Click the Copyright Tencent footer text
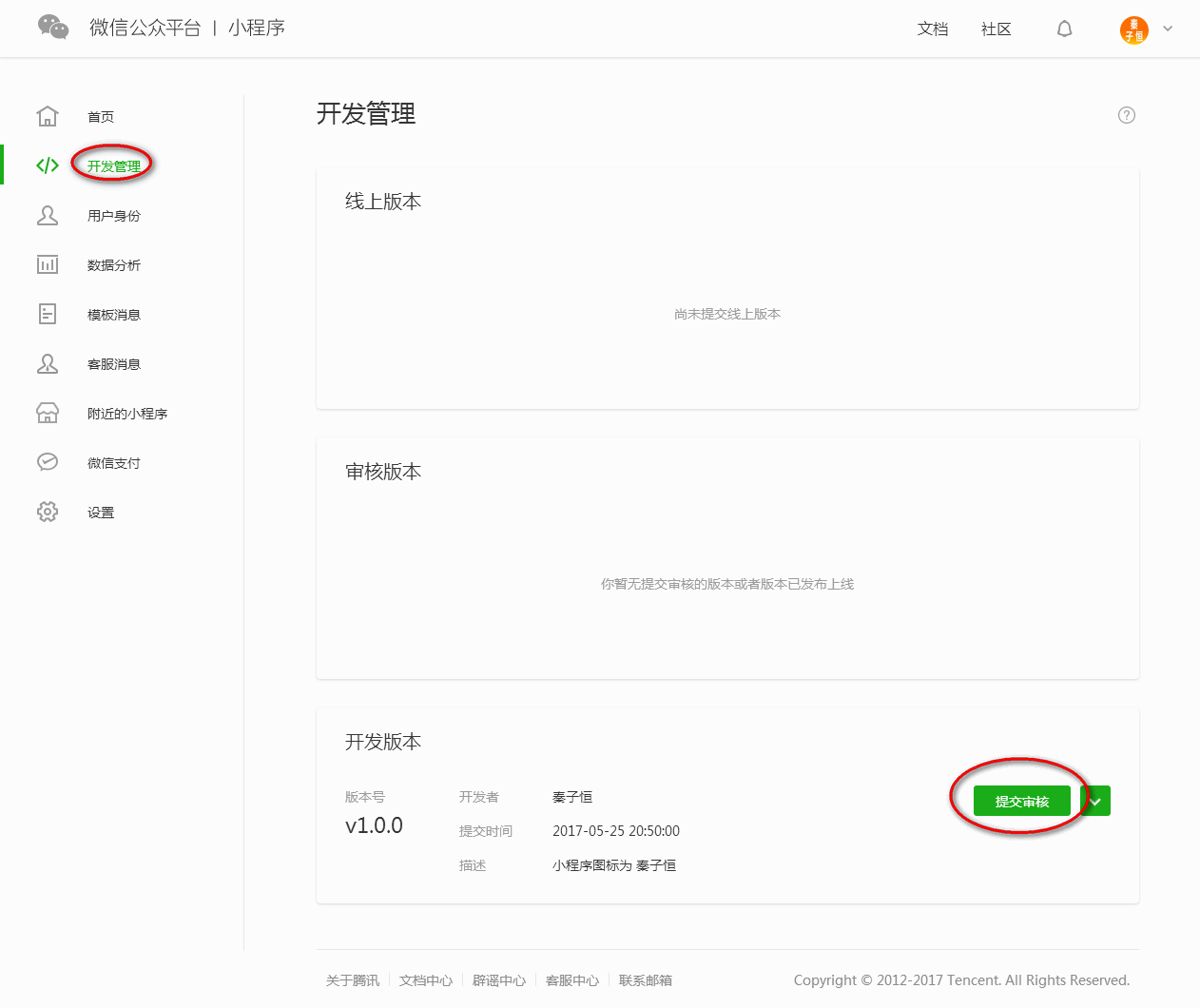The height and width of the screenshot is (1008, 1200). click(961, 980)
